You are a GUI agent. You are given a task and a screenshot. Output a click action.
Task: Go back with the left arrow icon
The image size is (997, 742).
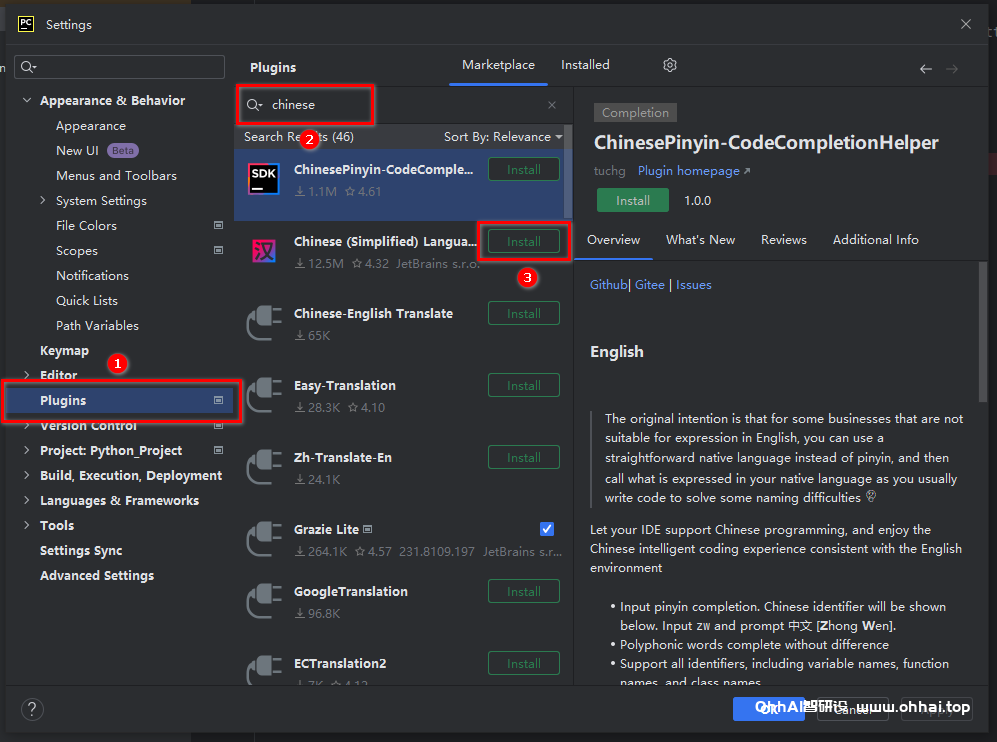[x=926, y=69]
